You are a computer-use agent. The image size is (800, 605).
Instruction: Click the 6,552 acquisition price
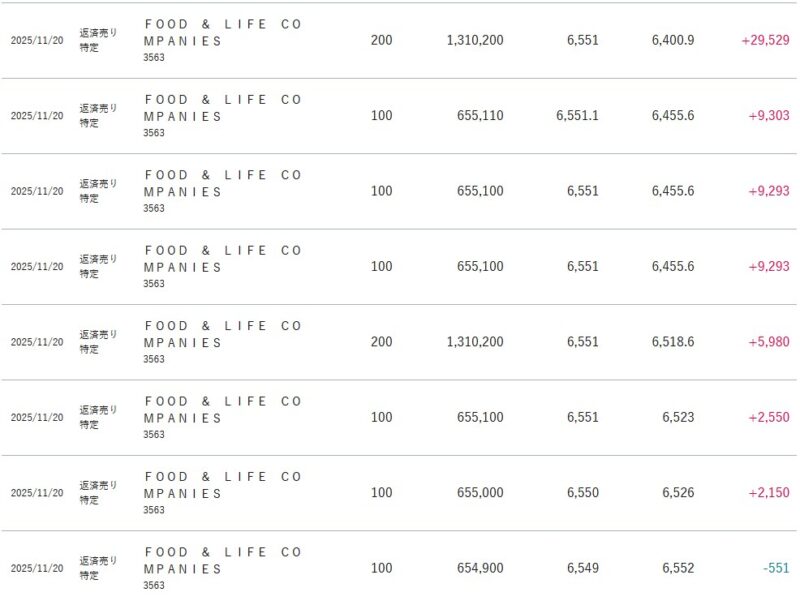point(677,568)
